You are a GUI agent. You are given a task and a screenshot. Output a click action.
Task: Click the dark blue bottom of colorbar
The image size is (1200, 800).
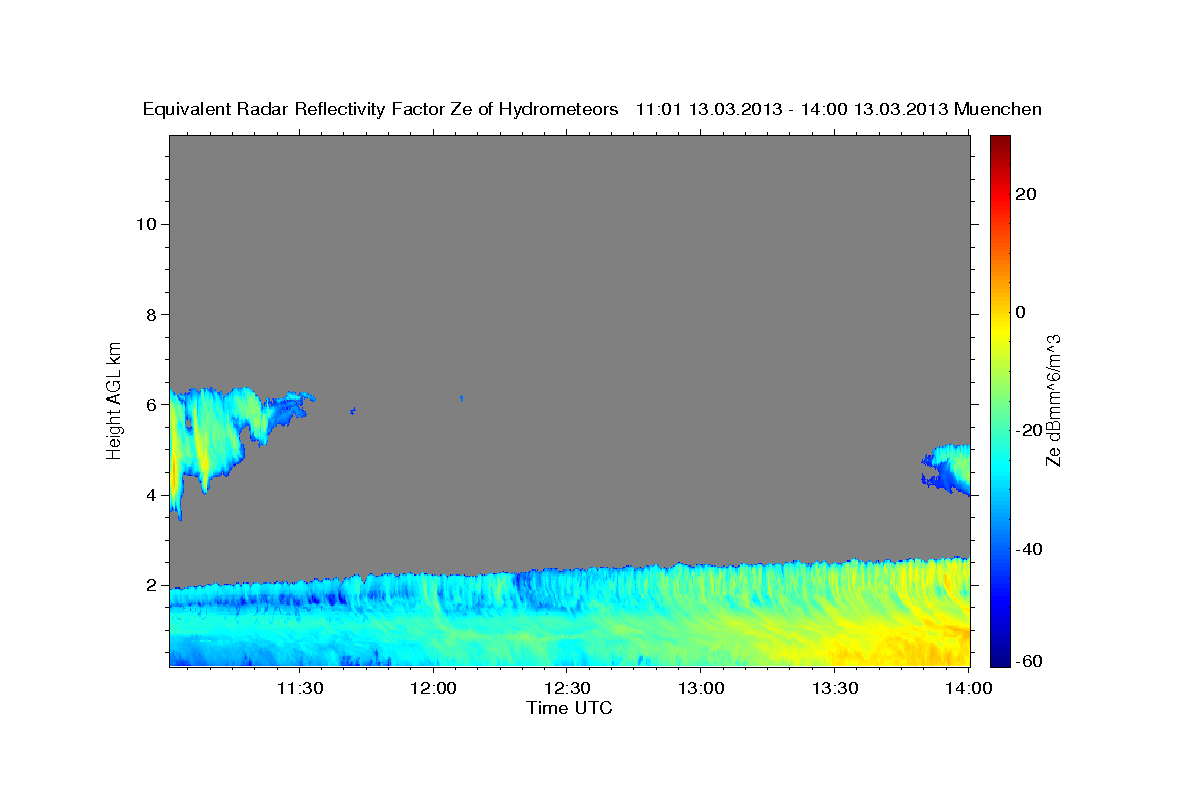(x=1000, y=658)
